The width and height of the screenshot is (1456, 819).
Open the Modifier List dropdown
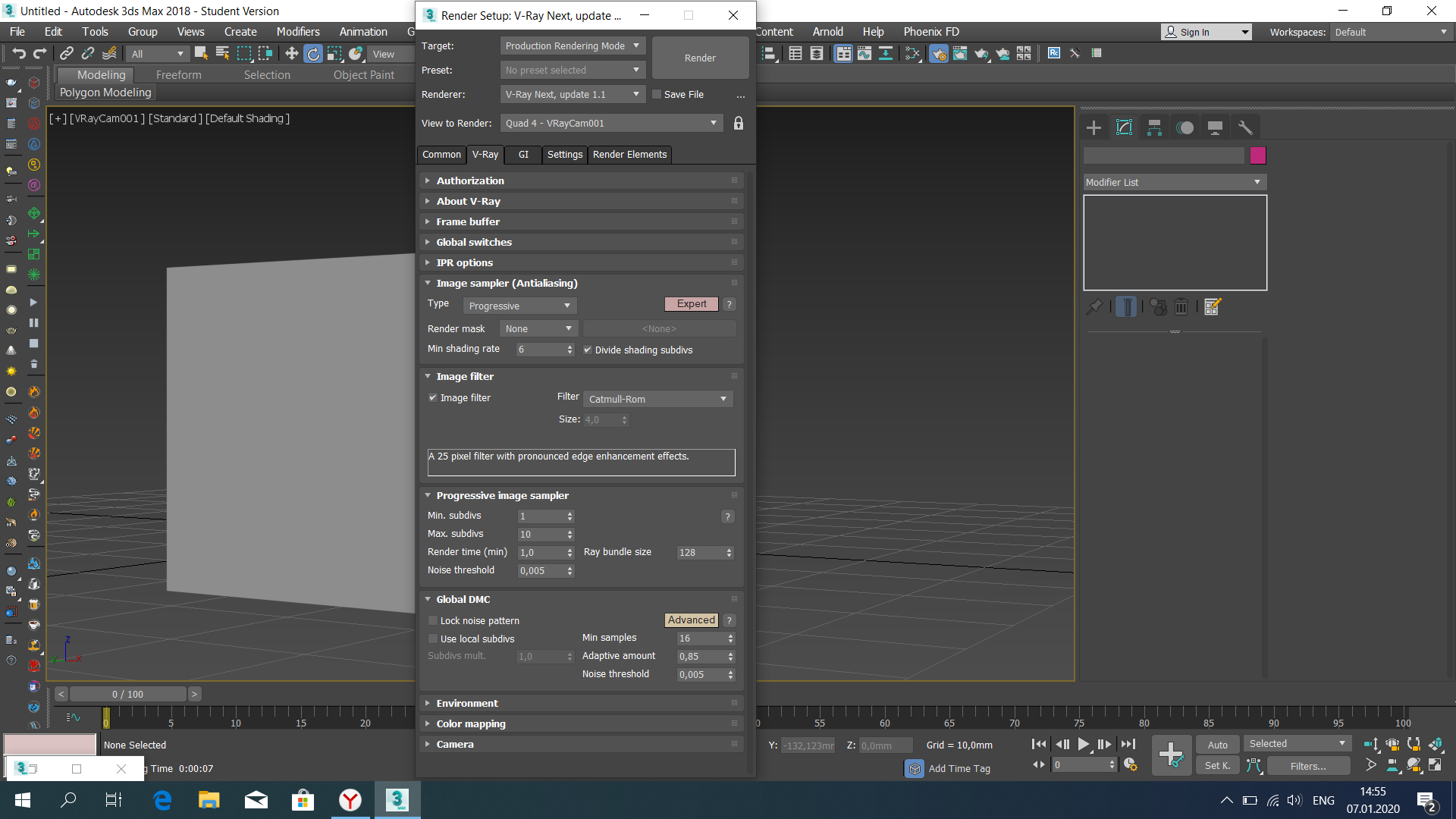(x=1175, y=182)
